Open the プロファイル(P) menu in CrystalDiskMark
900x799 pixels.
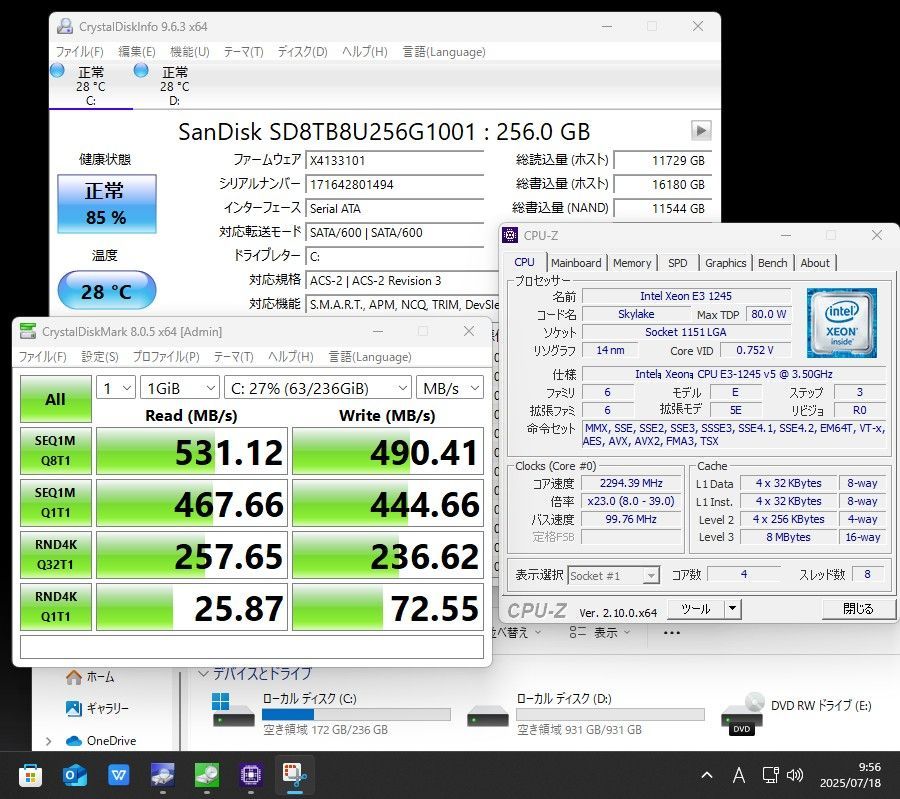click(x=165, y=357)
